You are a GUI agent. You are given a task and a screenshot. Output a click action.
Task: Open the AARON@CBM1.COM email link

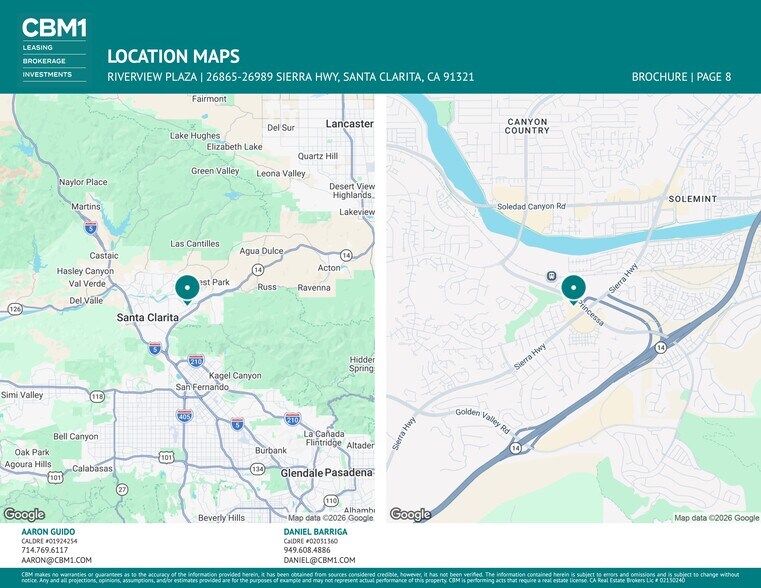pos(56,560)
